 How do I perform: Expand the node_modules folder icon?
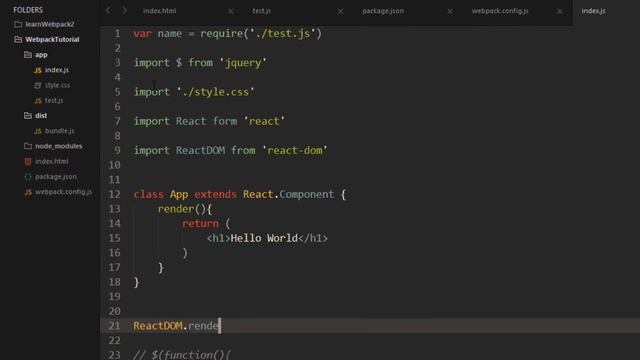pos(28,146)
